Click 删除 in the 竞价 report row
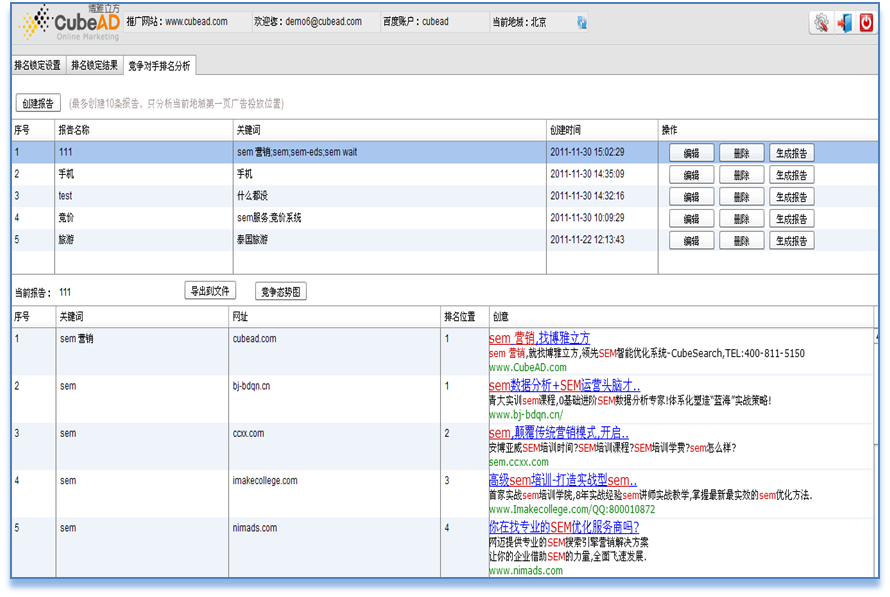The width and height of the screenshot is (890, 597). coord(741,219)
